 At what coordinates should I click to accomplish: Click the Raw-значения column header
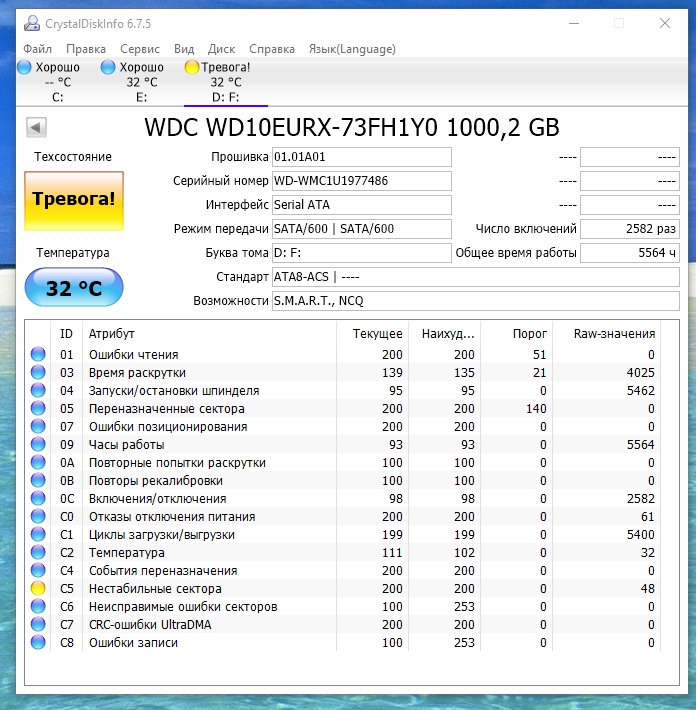coord(616,334)
